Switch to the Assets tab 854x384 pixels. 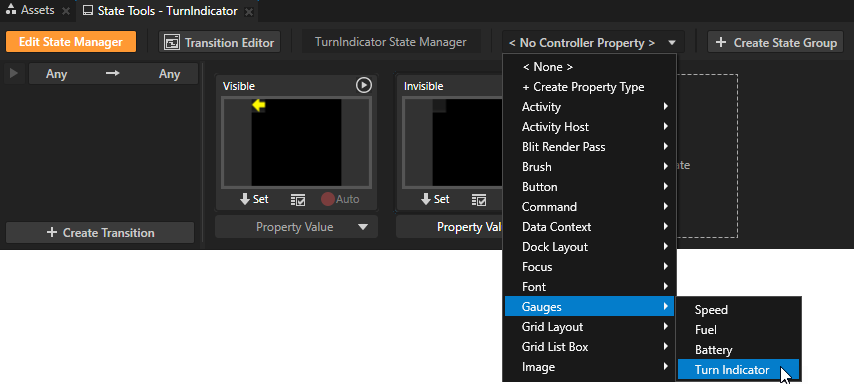(x=30, y=10)
